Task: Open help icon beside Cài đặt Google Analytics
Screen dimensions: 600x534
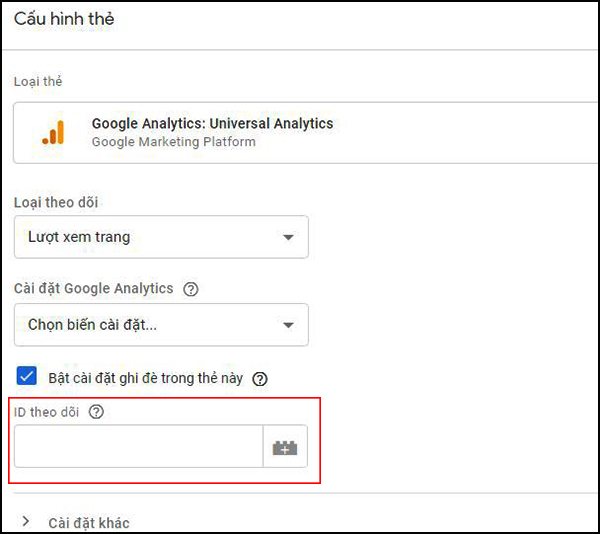Action: click(x=191, y=289)
